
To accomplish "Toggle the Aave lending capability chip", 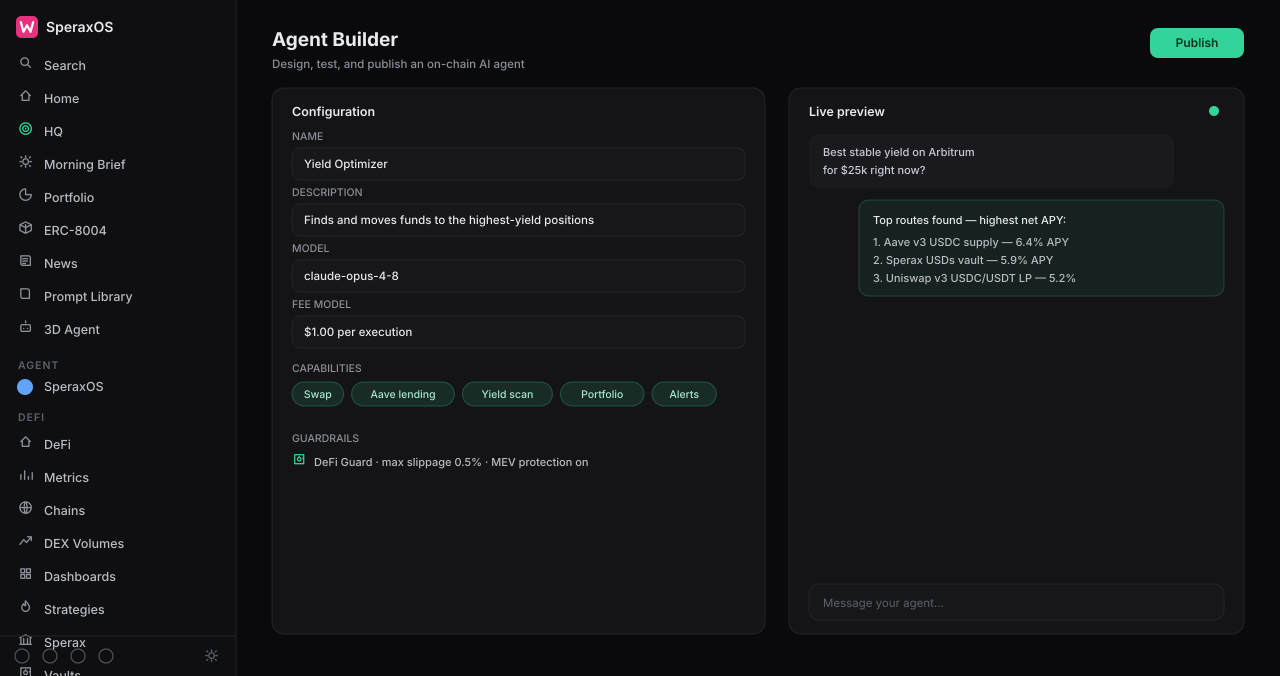I will (x=403, y=394).
